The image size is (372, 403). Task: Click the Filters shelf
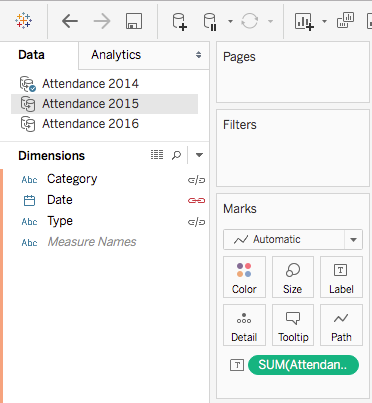pyautogui.click(x=293, y=148)
